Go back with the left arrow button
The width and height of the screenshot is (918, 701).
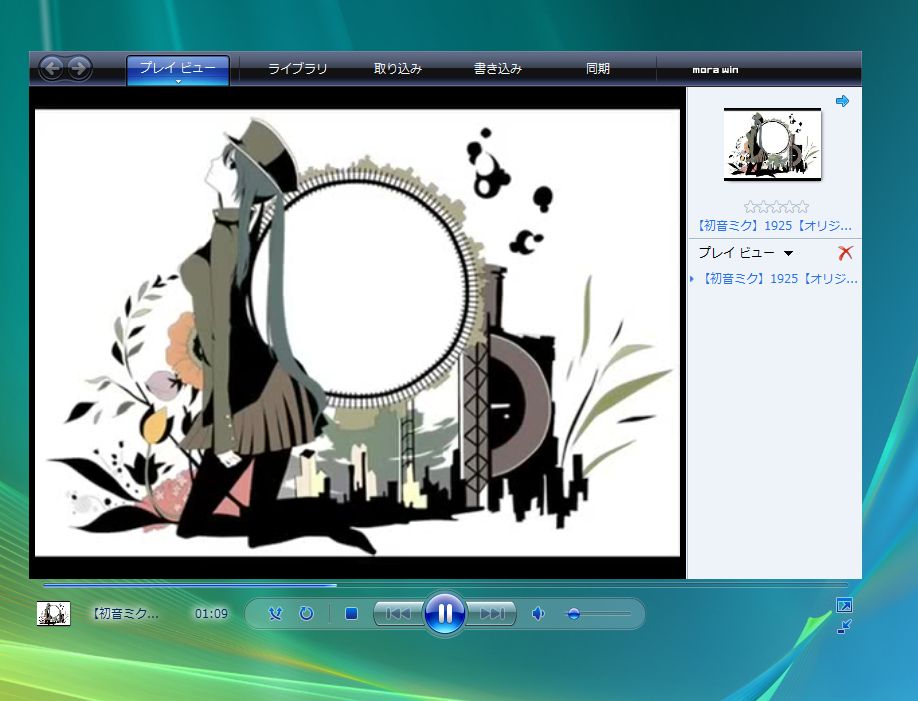coord(52,69)
